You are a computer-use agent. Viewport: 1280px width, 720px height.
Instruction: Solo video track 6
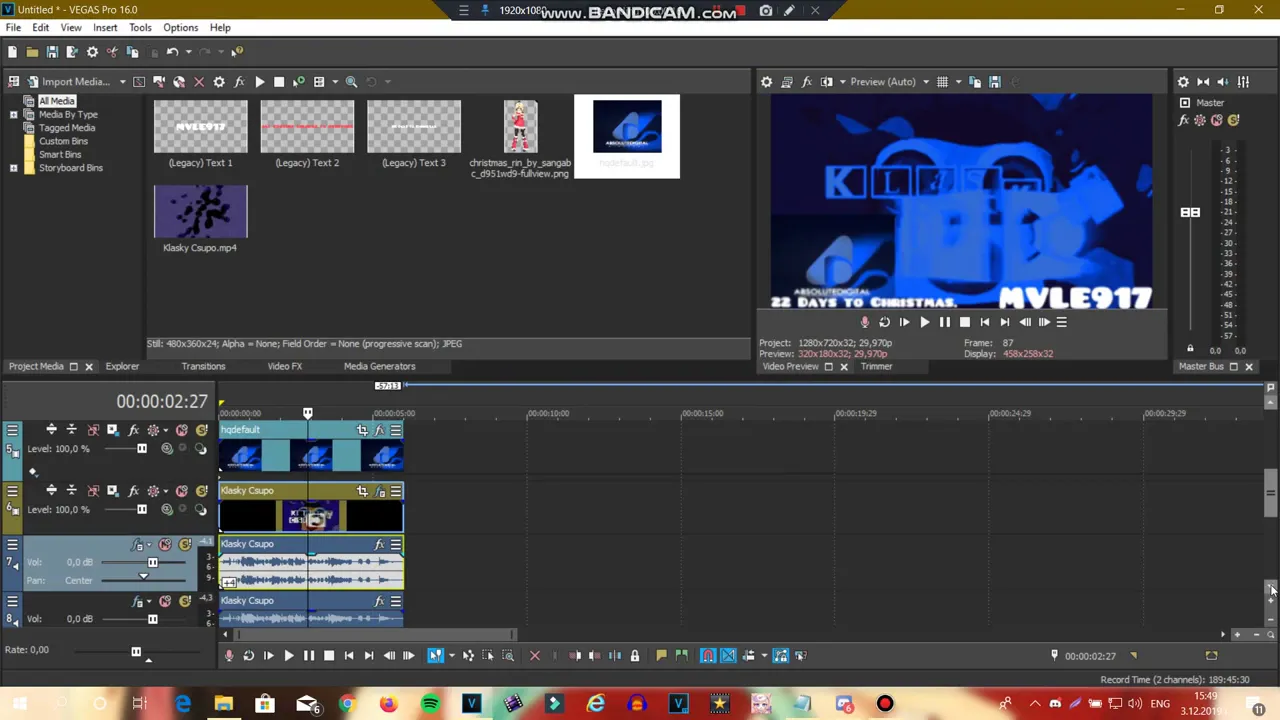pyautogui.click(x=201, y=491)
